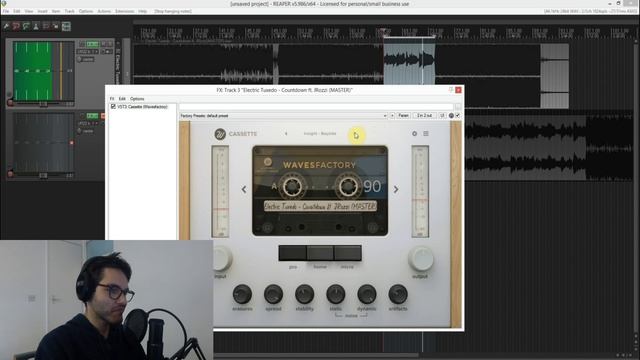Click pan knob on first track

click(x=79, y=60)
